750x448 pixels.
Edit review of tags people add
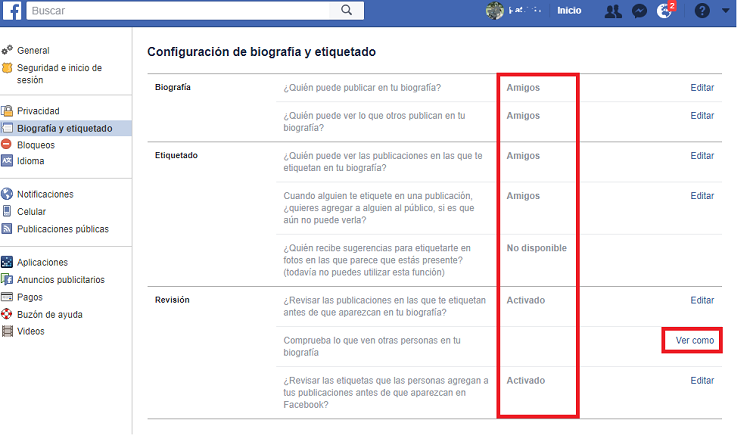702,381
